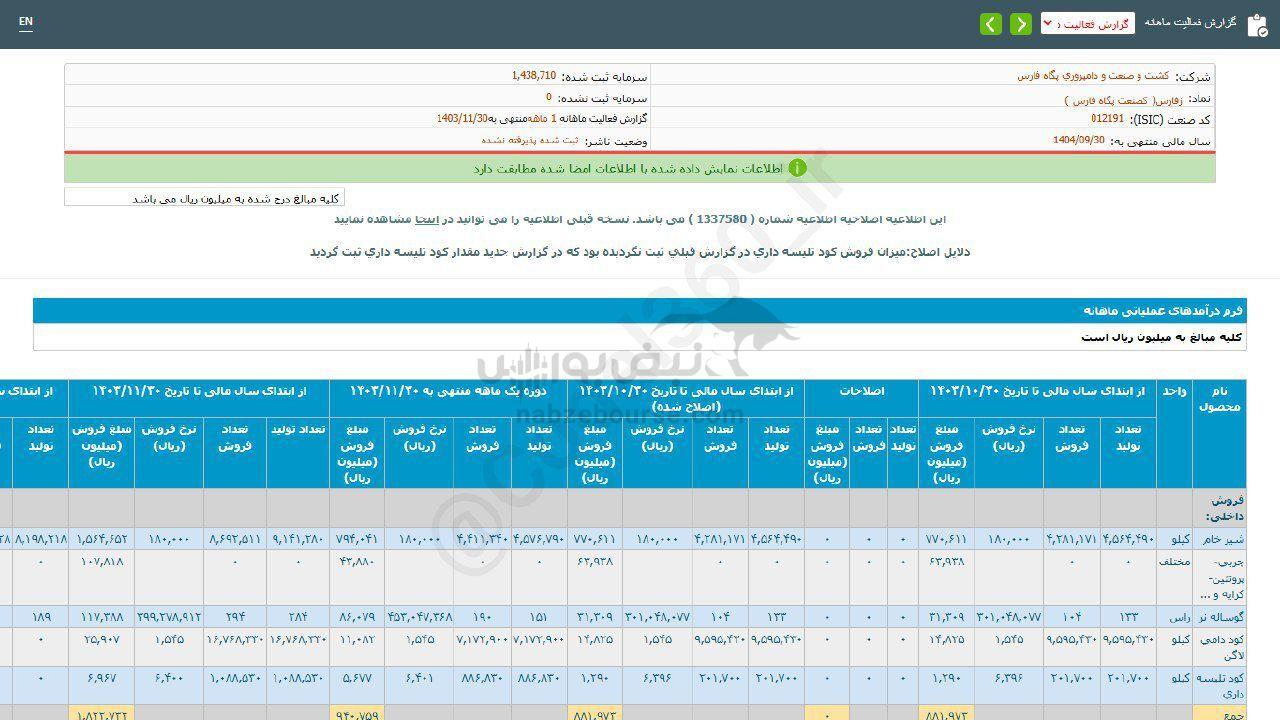Select the product row کود دامی لاگن

click(x=1220, y=646)
